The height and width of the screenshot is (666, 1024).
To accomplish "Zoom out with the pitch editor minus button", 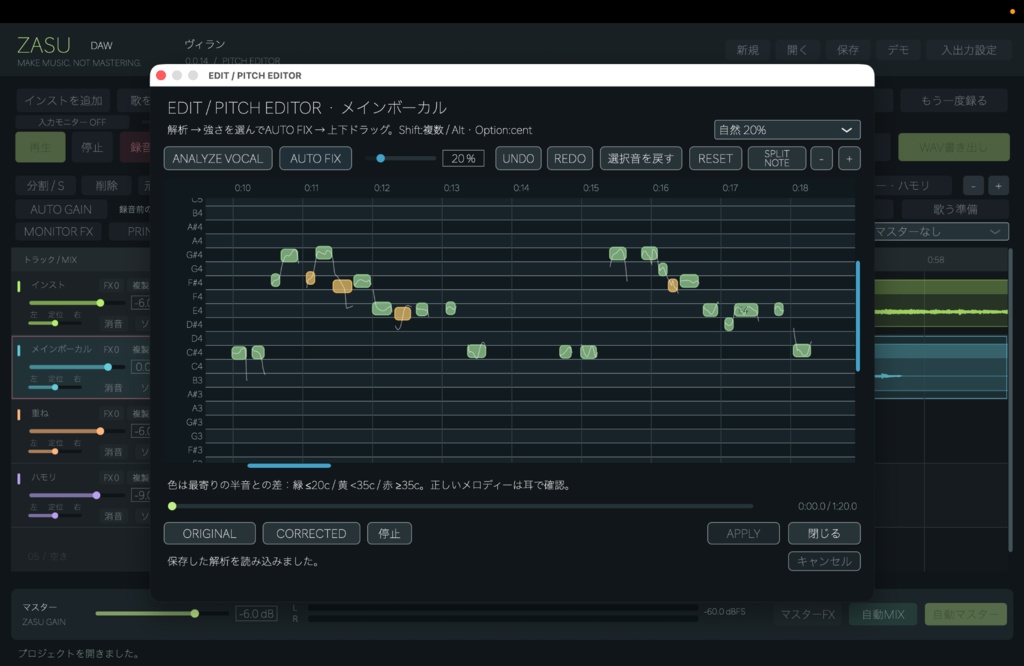I will [822, 159].
